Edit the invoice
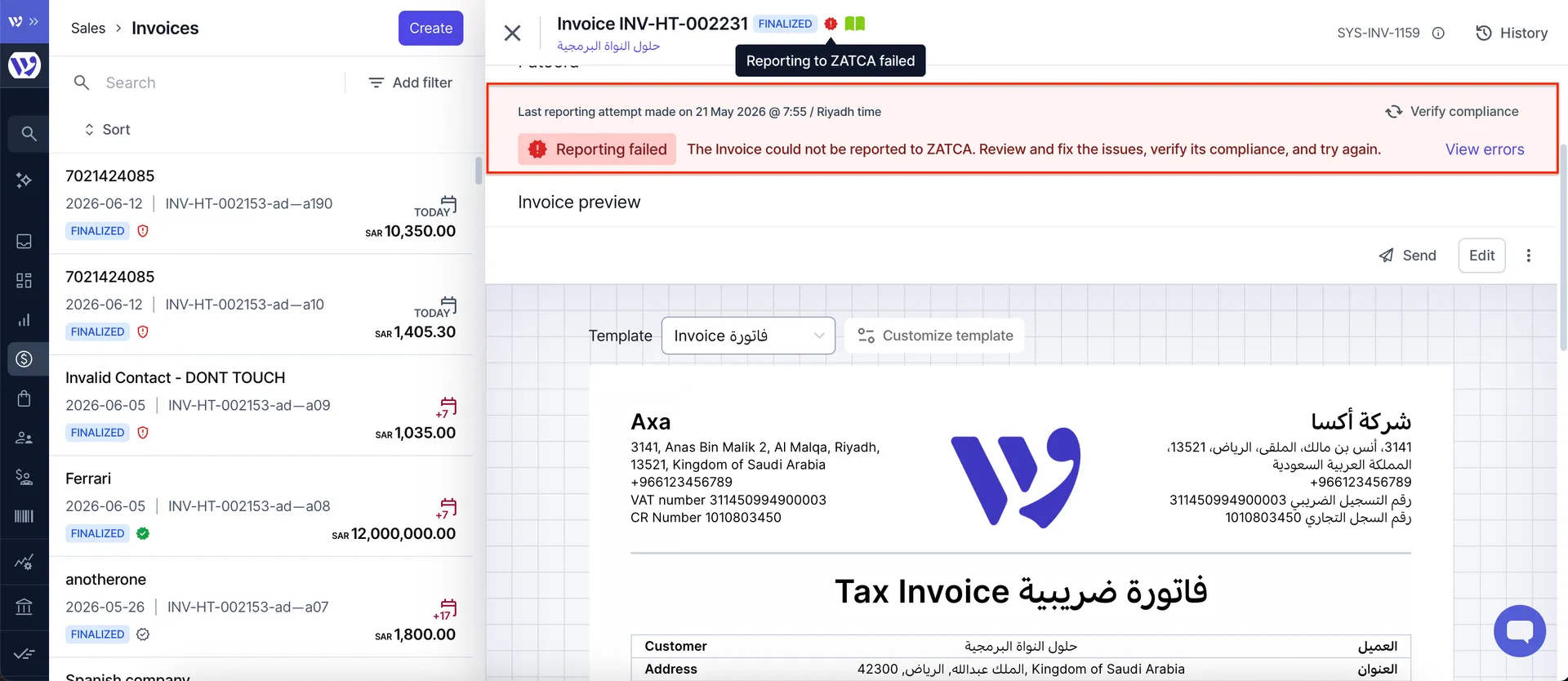The height and width of the screenshot is (681, 1568). click(x=1481, y=256)
